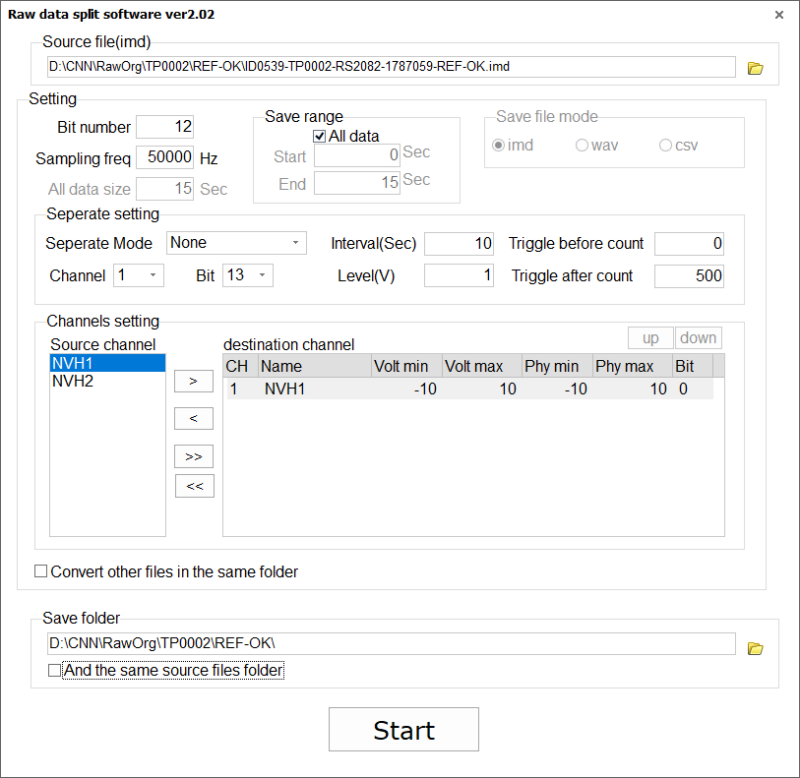
Task: Move selected channel to destination with > button
Action: (193, 381)
